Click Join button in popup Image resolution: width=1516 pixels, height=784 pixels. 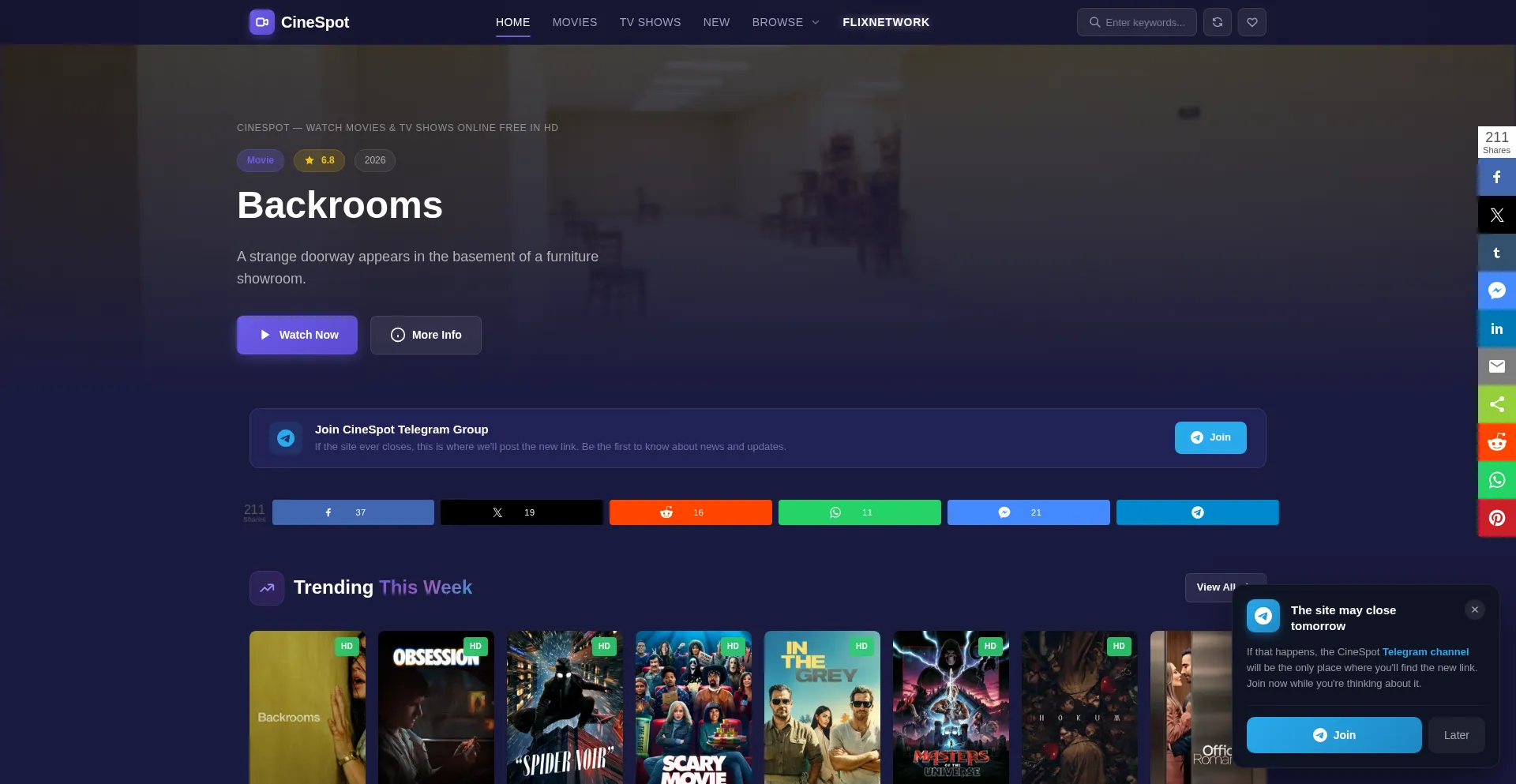[x=1334, y=735]
